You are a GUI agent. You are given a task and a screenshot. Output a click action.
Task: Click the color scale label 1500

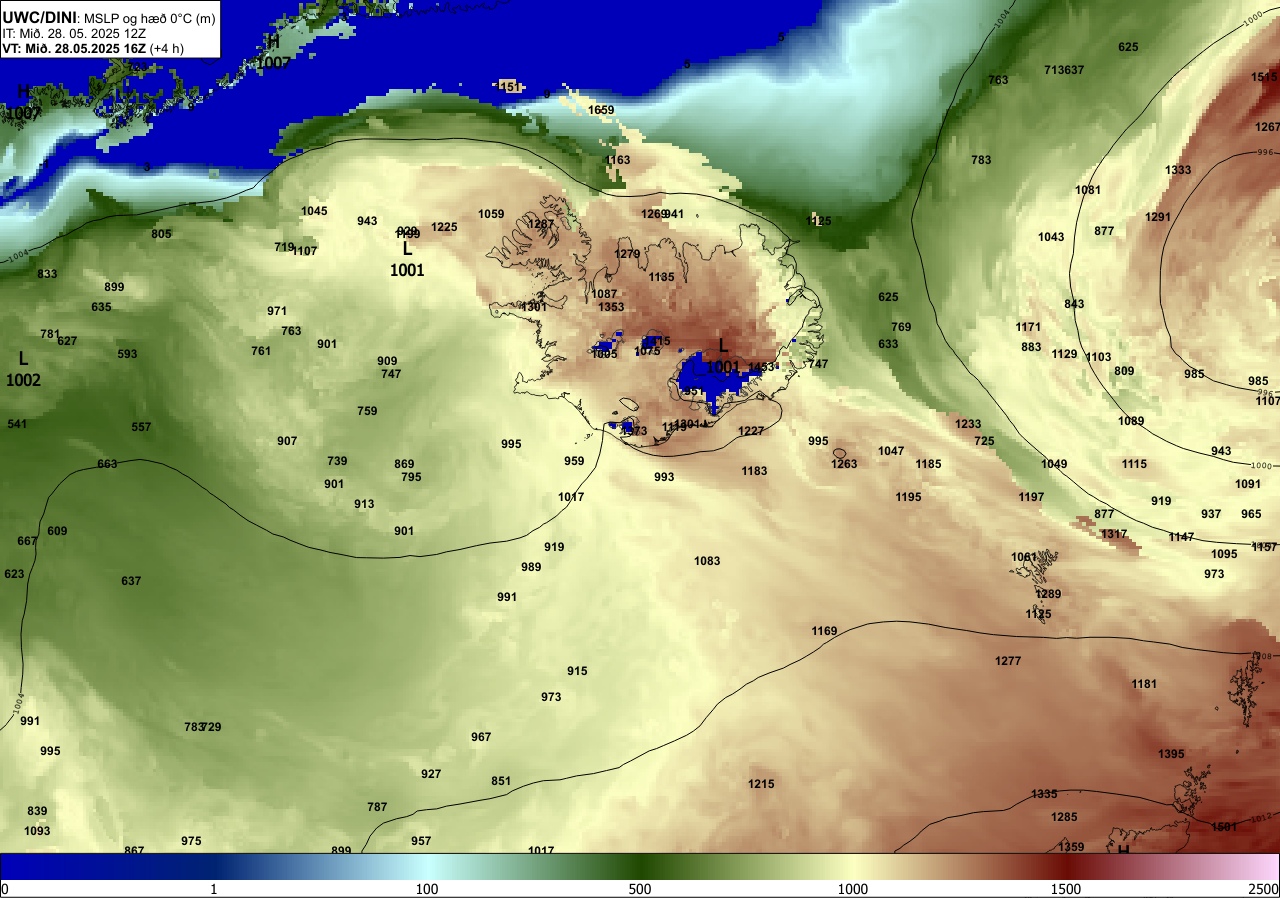click(1065, 889)
